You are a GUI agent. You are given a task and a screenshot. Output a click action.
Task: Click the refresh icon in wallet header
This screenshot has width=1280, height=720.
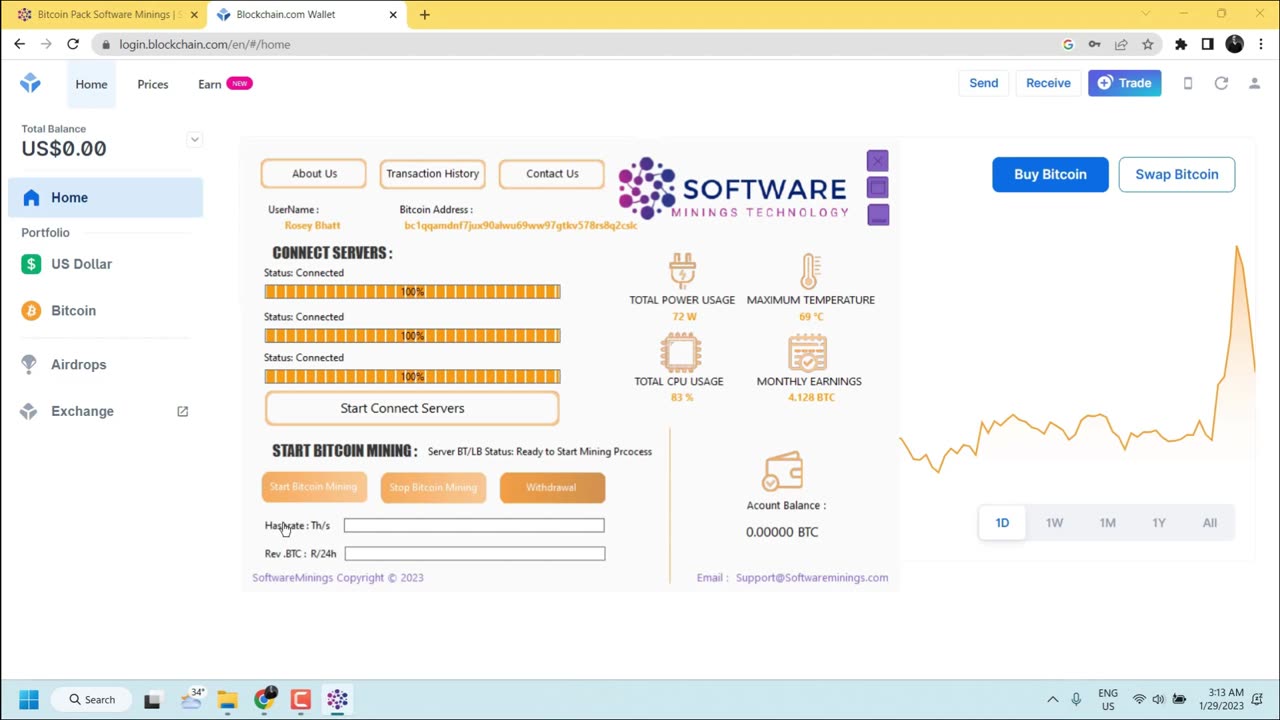tap(1221, 83)
